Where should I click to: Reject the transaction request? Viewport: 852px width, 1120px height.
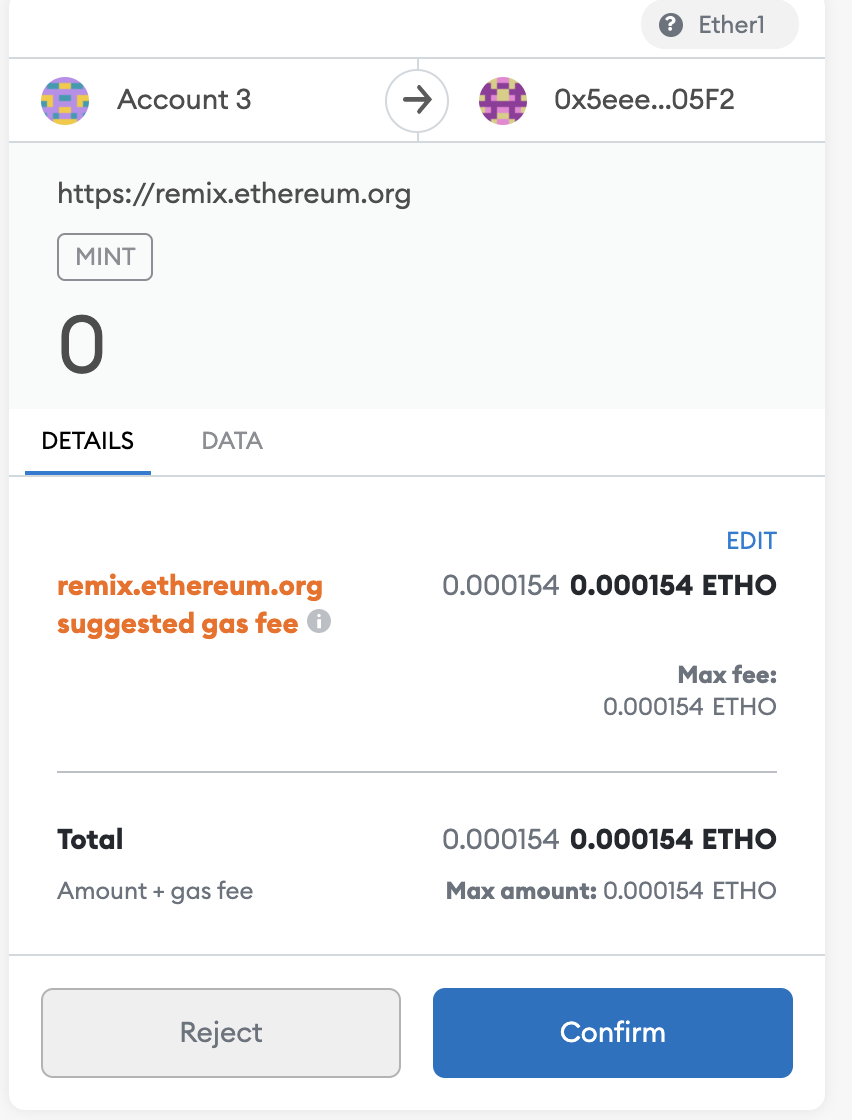tap(221, 1033)
